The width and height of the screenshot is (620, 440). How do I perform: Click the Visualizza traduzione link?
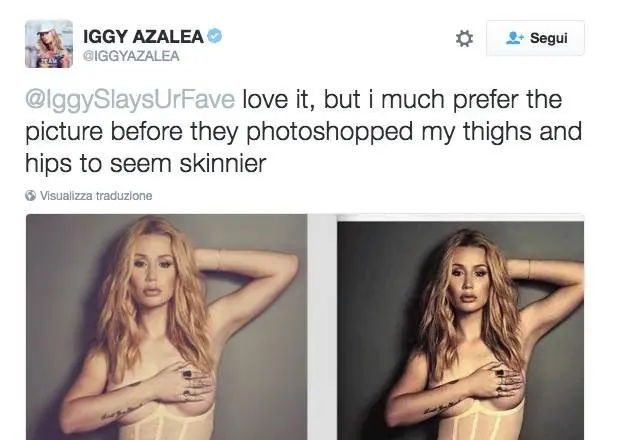point(96,196)
